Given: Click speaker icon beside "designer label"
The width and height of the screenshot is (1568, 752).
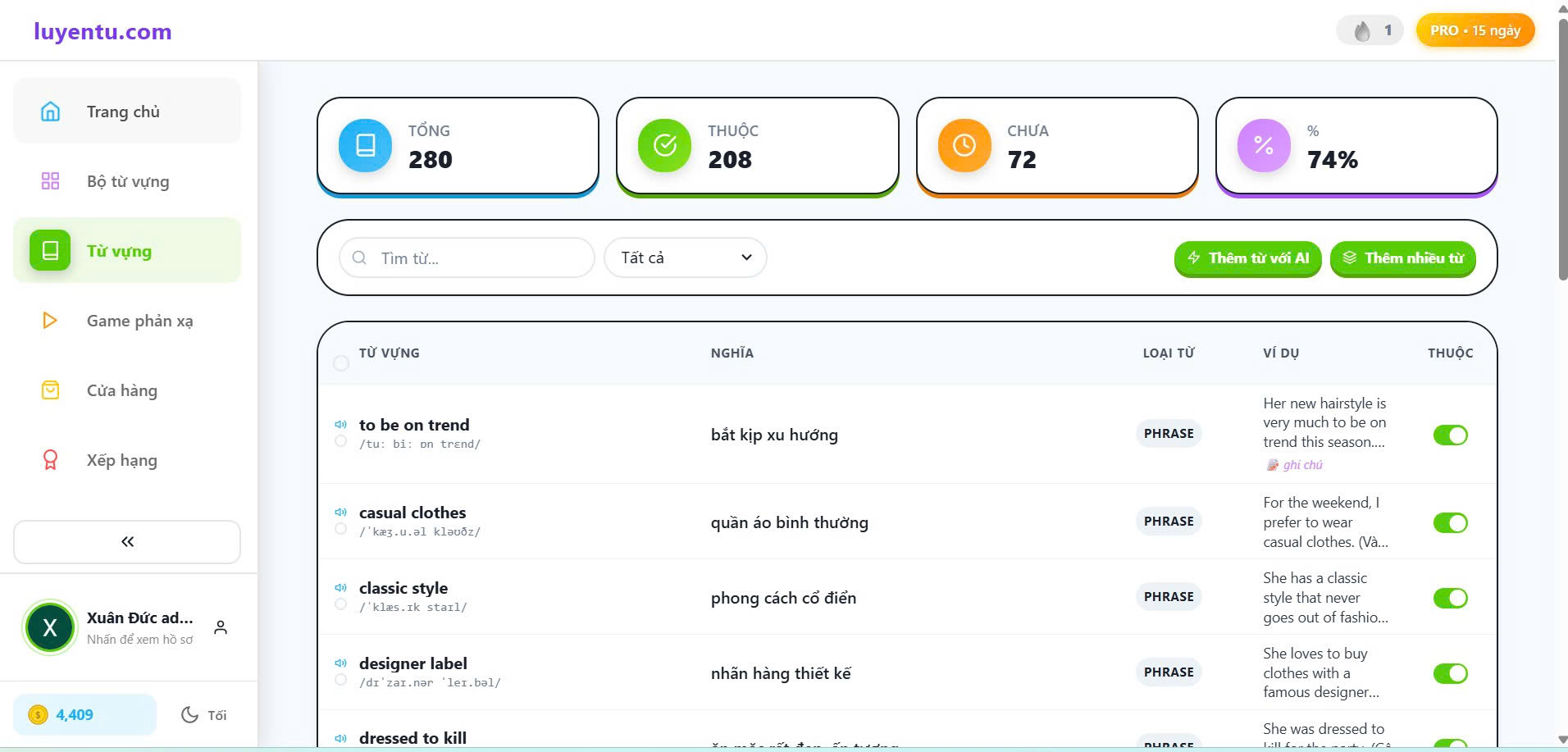Looking at the screenshot, I should point(340,663).
